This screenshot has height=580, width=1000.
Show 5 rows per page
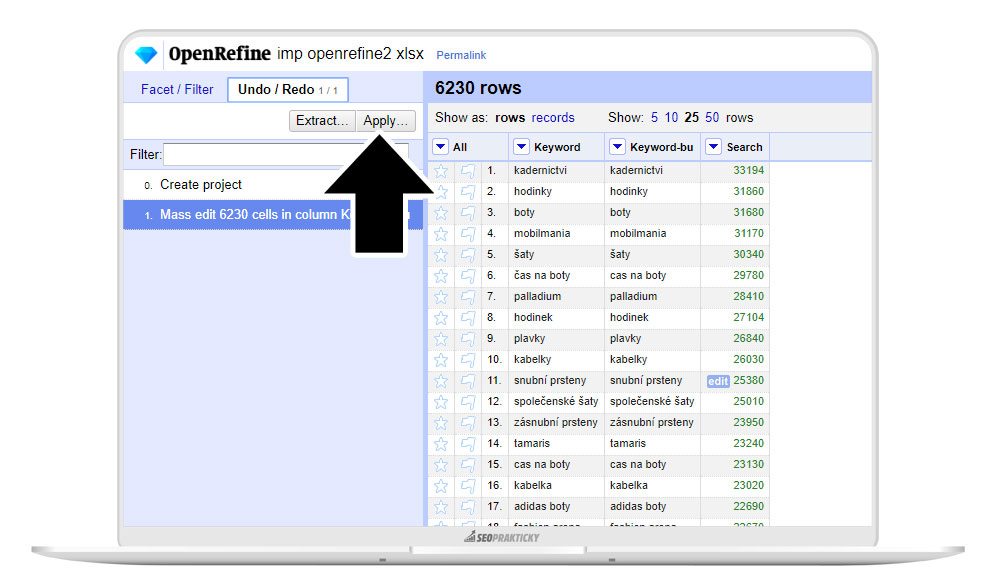coord(654,117)
